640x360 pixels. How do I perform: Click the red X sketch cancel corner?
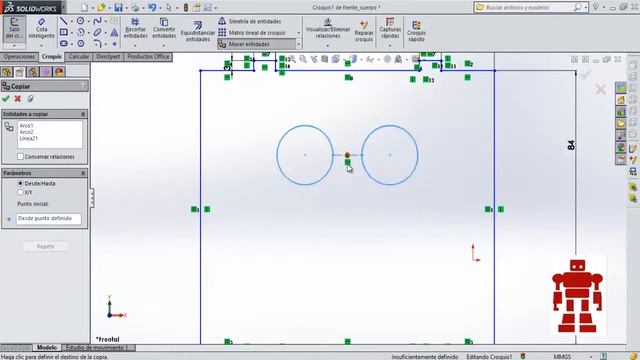pyautogui.click(x=600, y=89)
